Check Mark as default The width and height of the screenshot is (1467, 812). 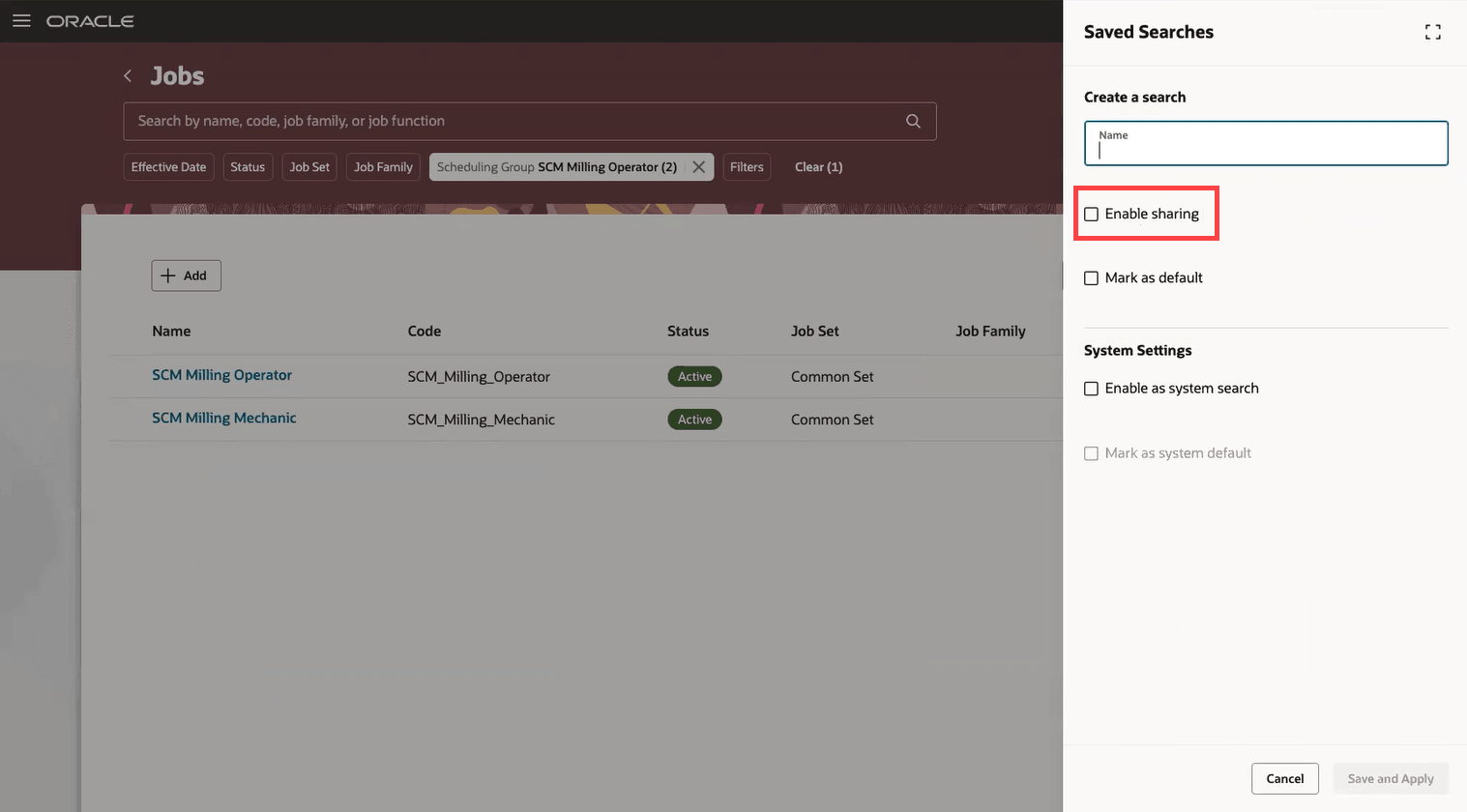(x=1092, y=277)
